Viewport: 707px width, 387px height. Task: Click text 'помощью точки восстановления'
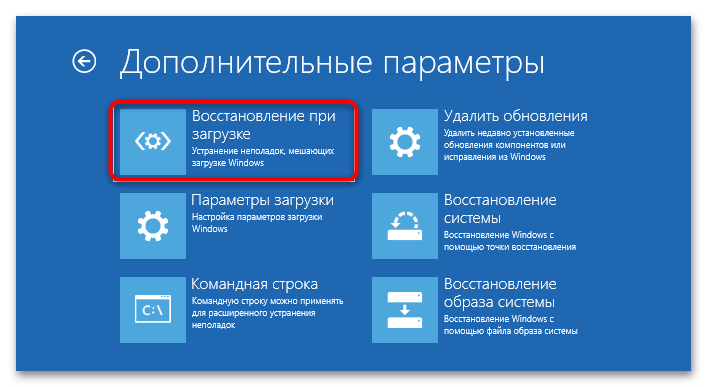[510, 247]
